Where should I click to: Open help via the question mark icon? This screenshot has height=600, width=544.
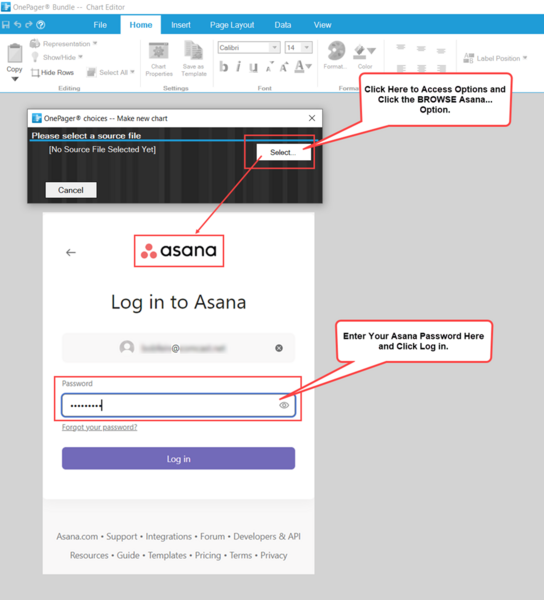[41, 25]
